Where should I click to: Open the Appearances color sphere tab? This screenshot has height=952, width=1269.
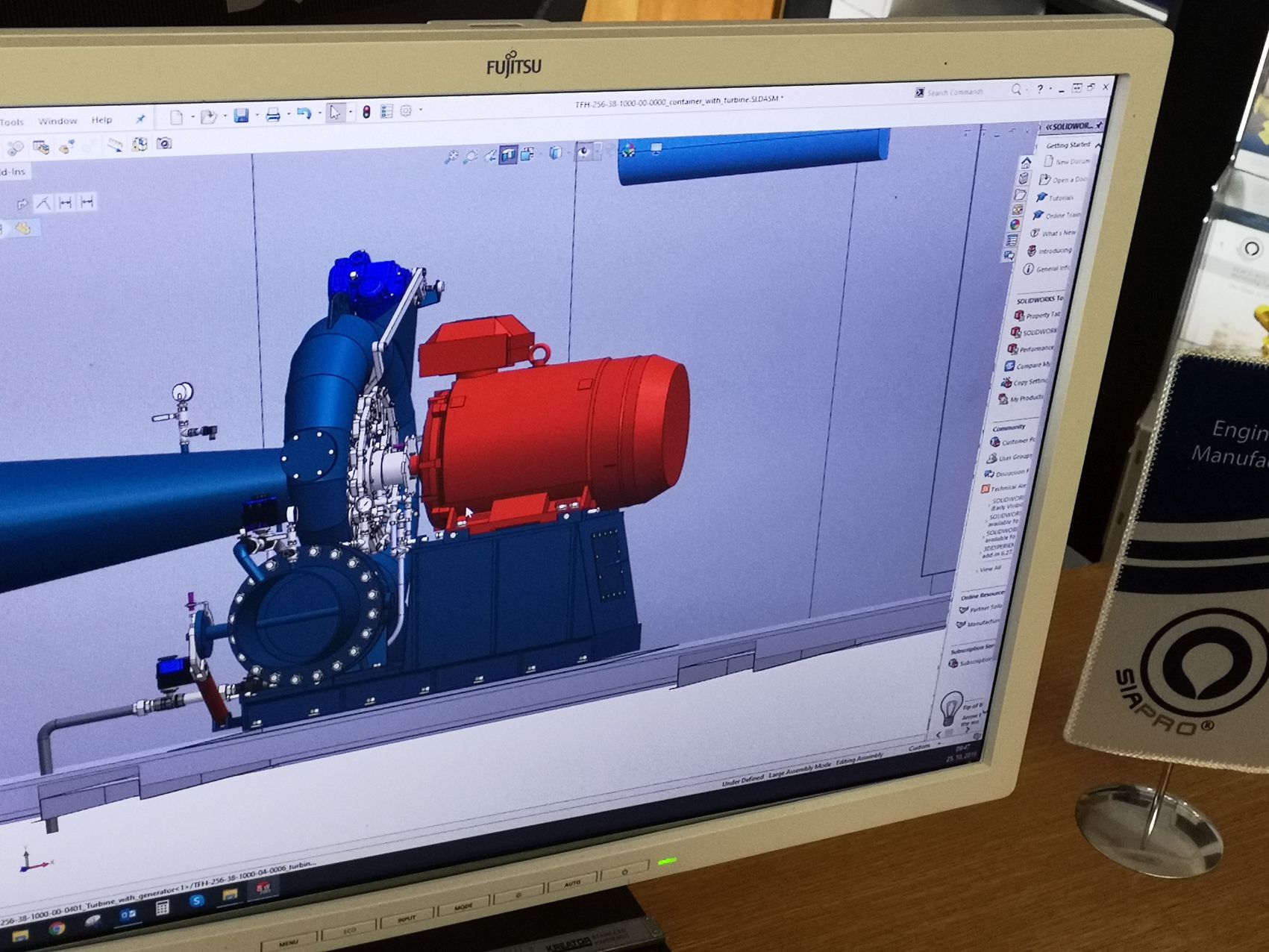(x=1015, y=225)
